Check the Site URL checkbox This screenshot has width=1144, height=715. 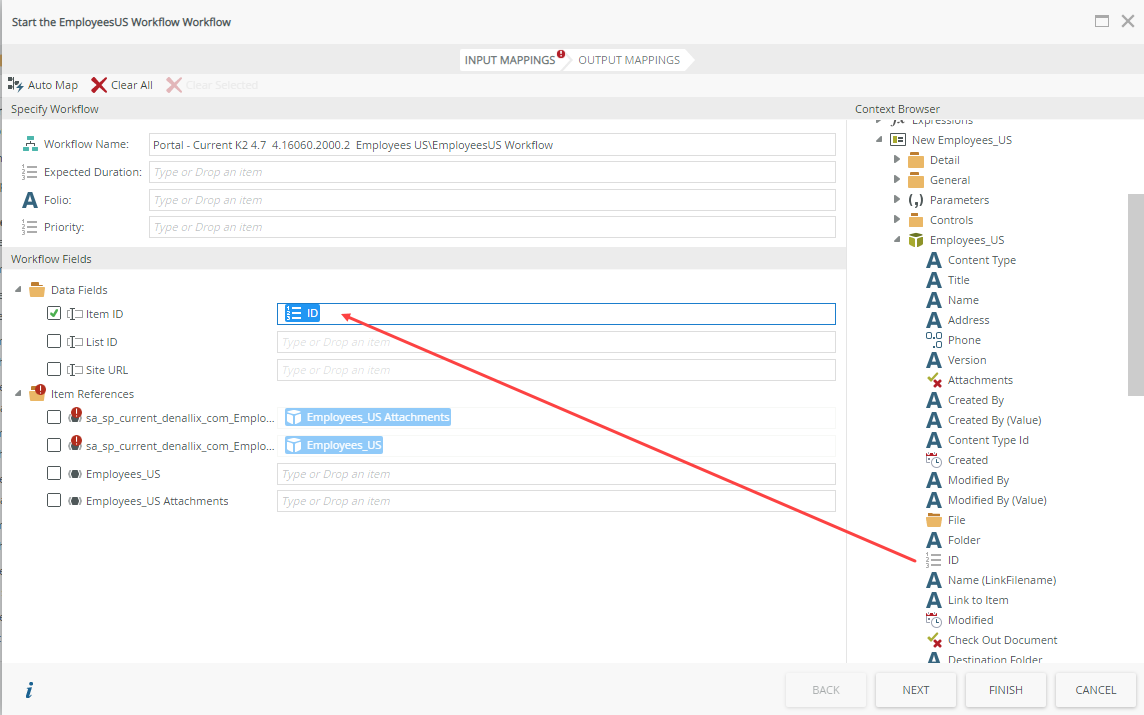point(54,369)
